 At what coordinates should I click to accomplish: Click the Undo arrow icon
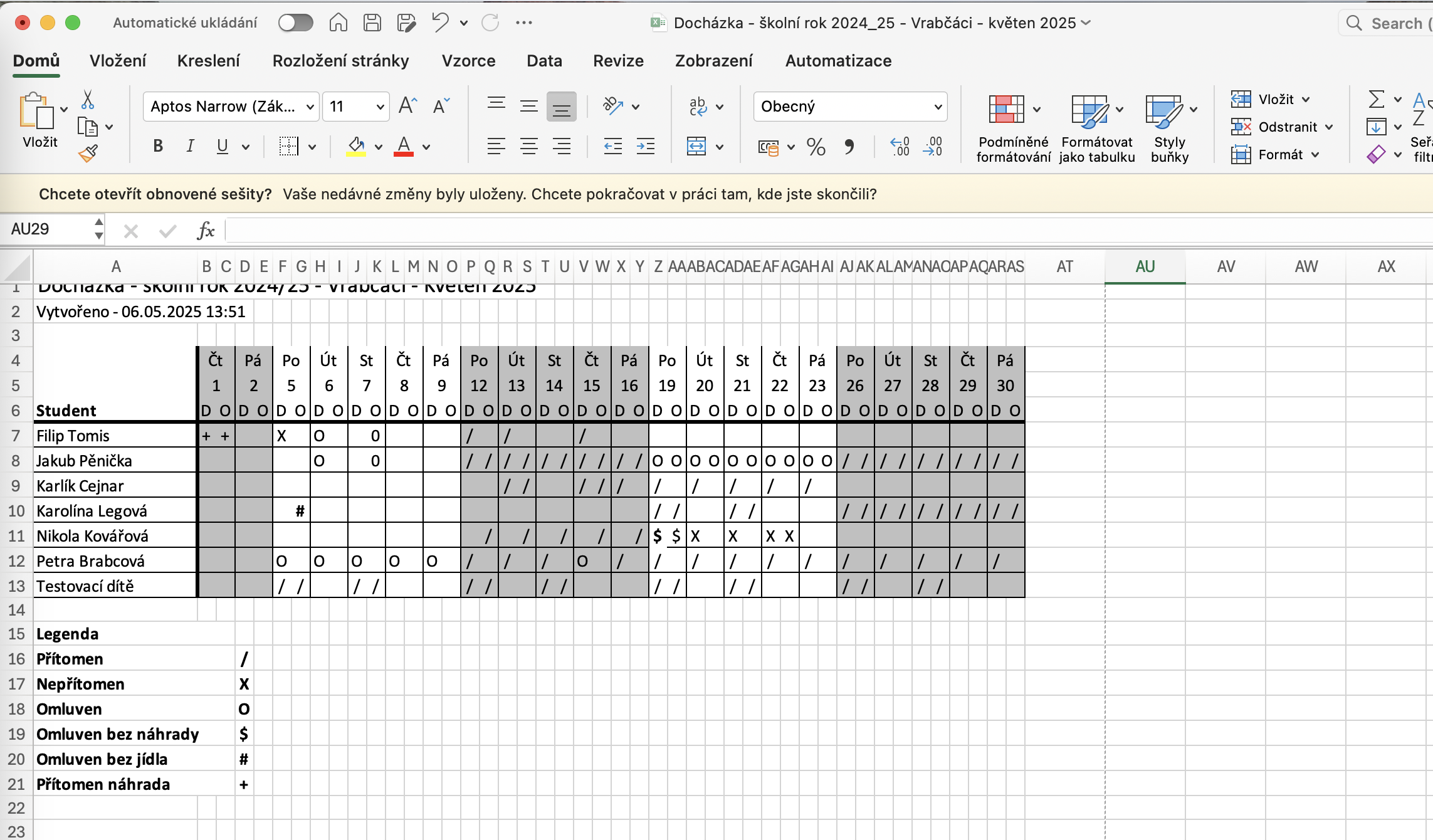coord(440,23)
